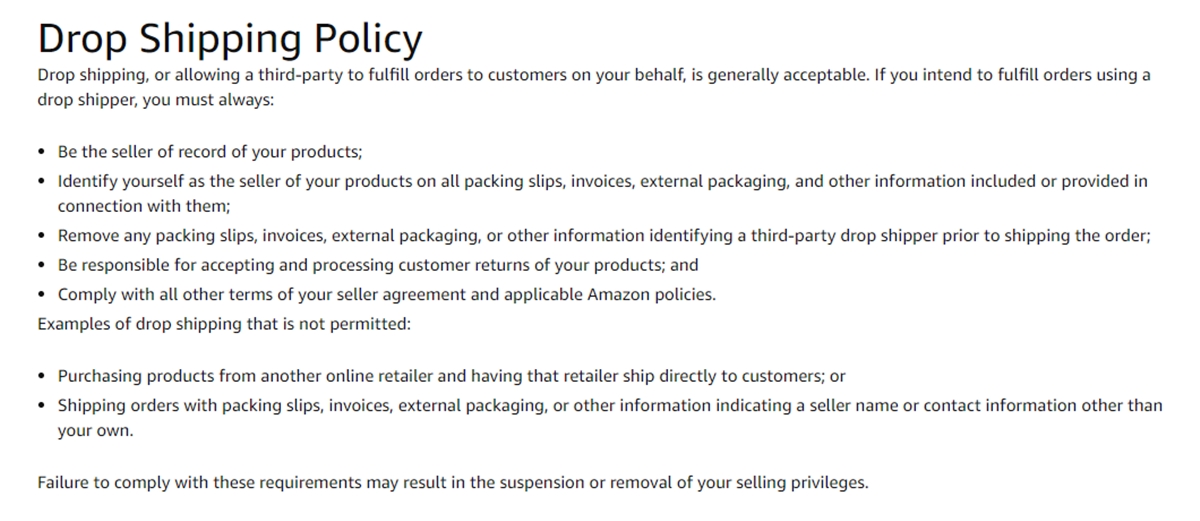Click 'Remove any packing slips' bullet
Viewport: 1200px width, 521px height.
604,237
